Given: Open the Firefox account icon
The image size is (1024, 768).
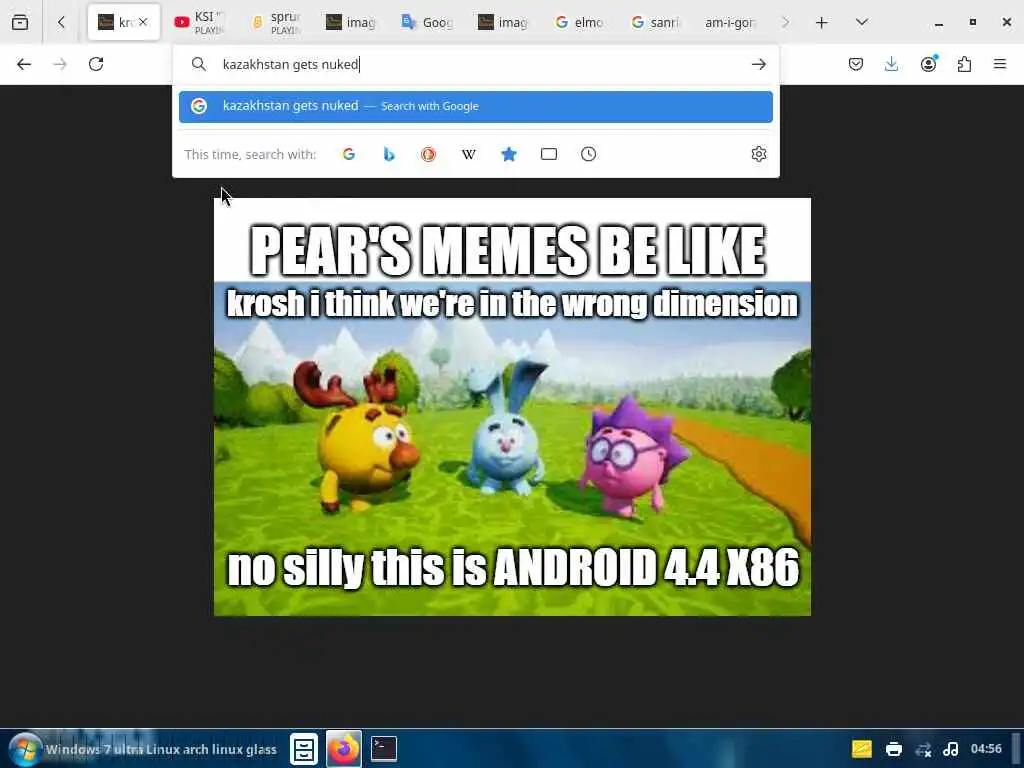Looking at the screenshot, I should (x=928, y=64).
